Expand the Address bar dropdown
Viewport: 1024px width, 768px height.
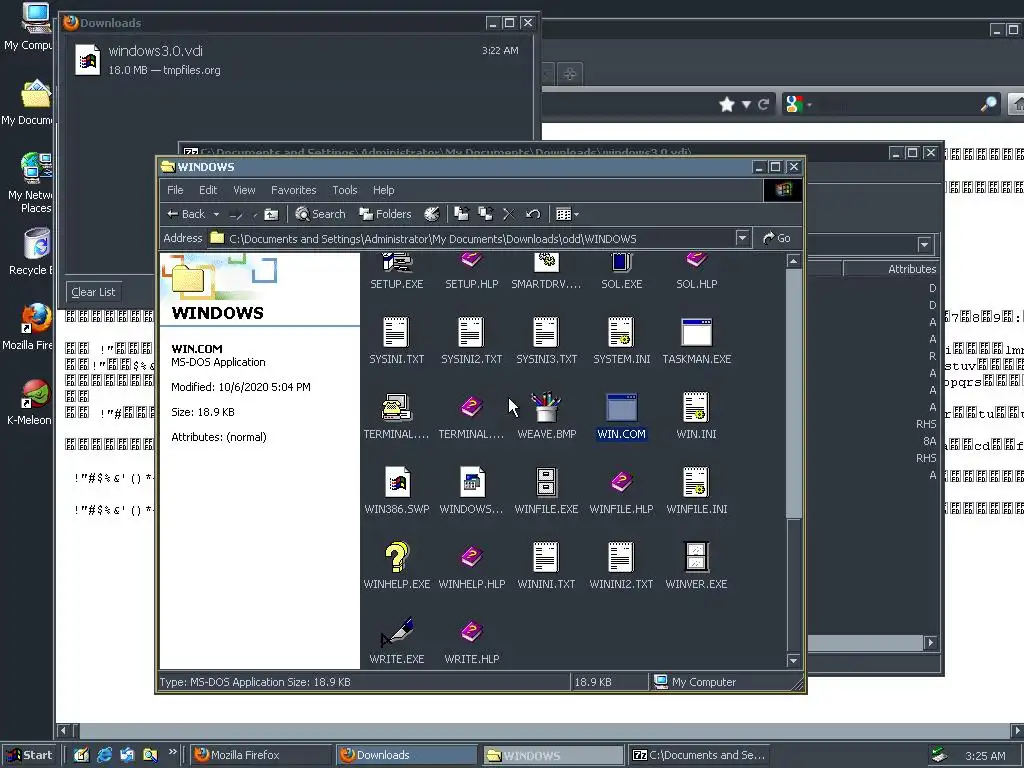click(x=742, y=238)
